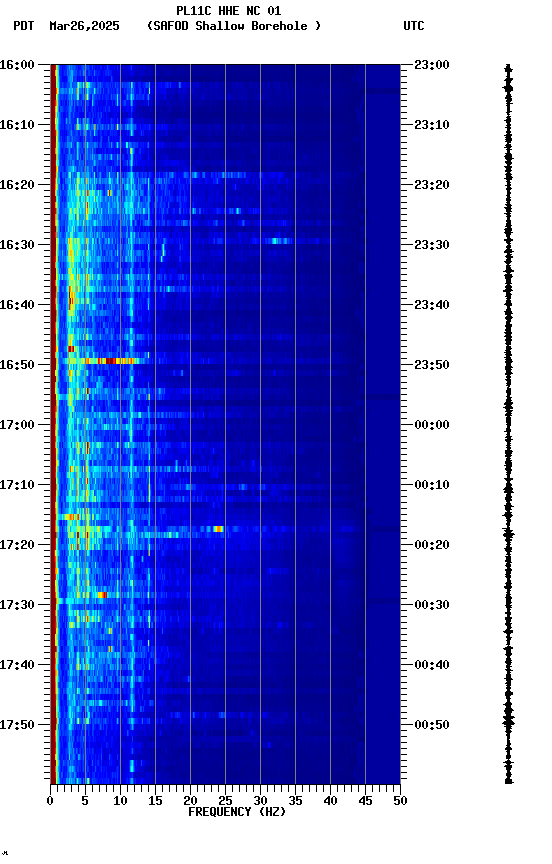Click the 0 Hz frequency tick label
This screenshot has width=552, height=864.
[50, 801]
